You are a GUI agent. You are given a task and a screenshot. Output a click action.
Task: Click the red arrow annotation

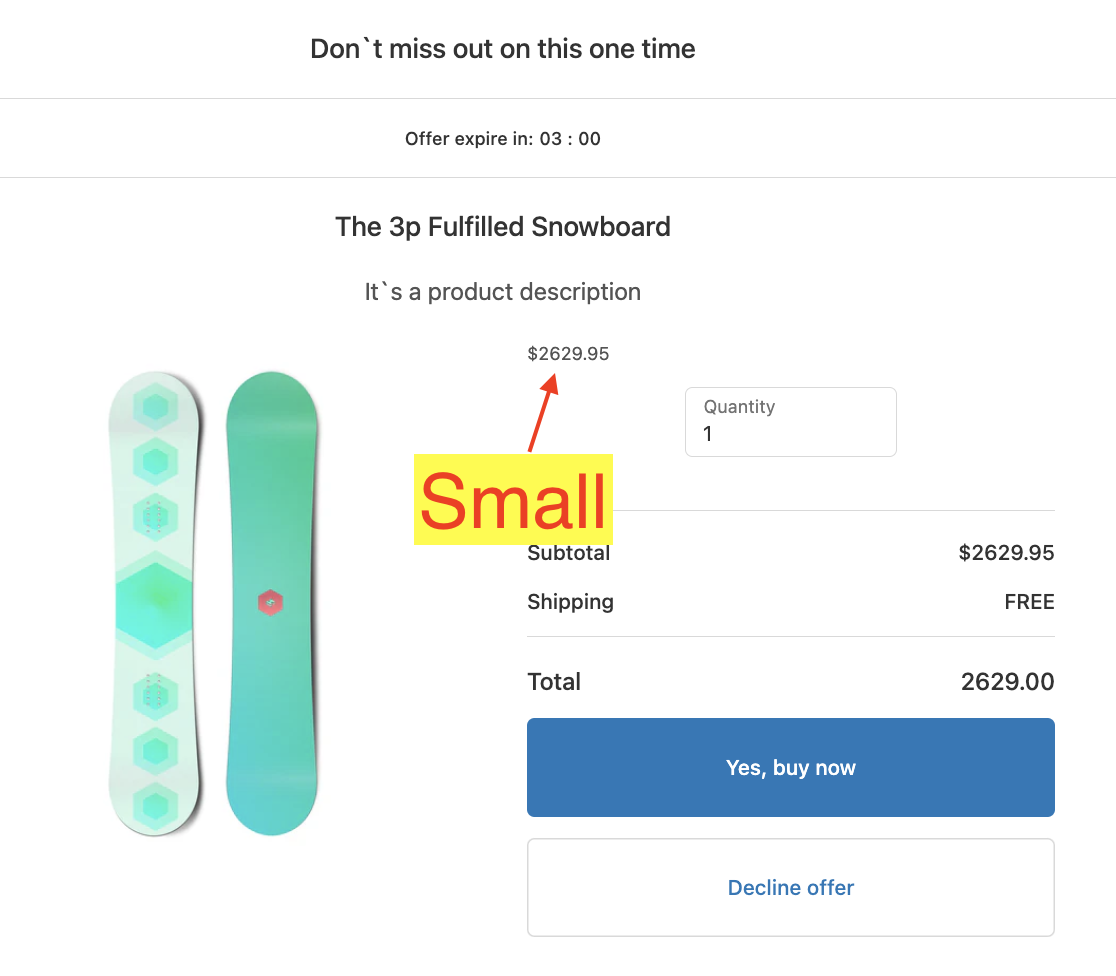(542, 413)
